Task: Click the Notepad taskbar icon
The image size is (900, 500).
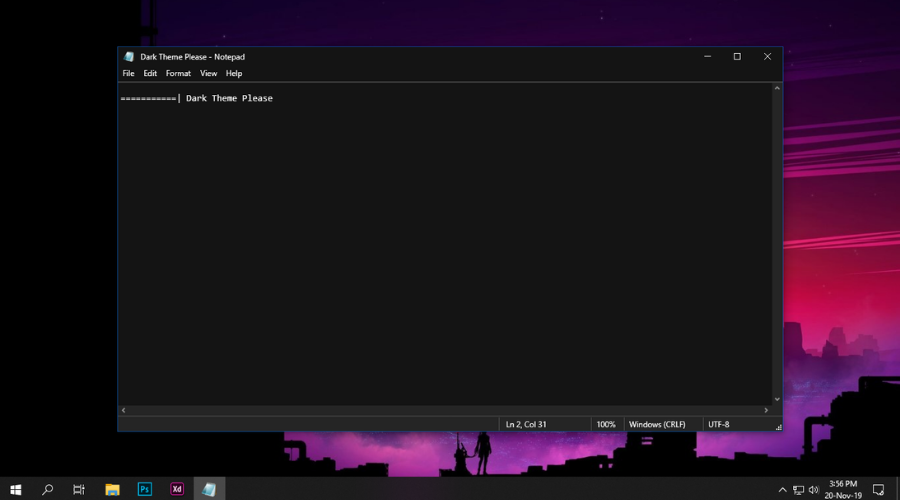Action: point(209,489)
